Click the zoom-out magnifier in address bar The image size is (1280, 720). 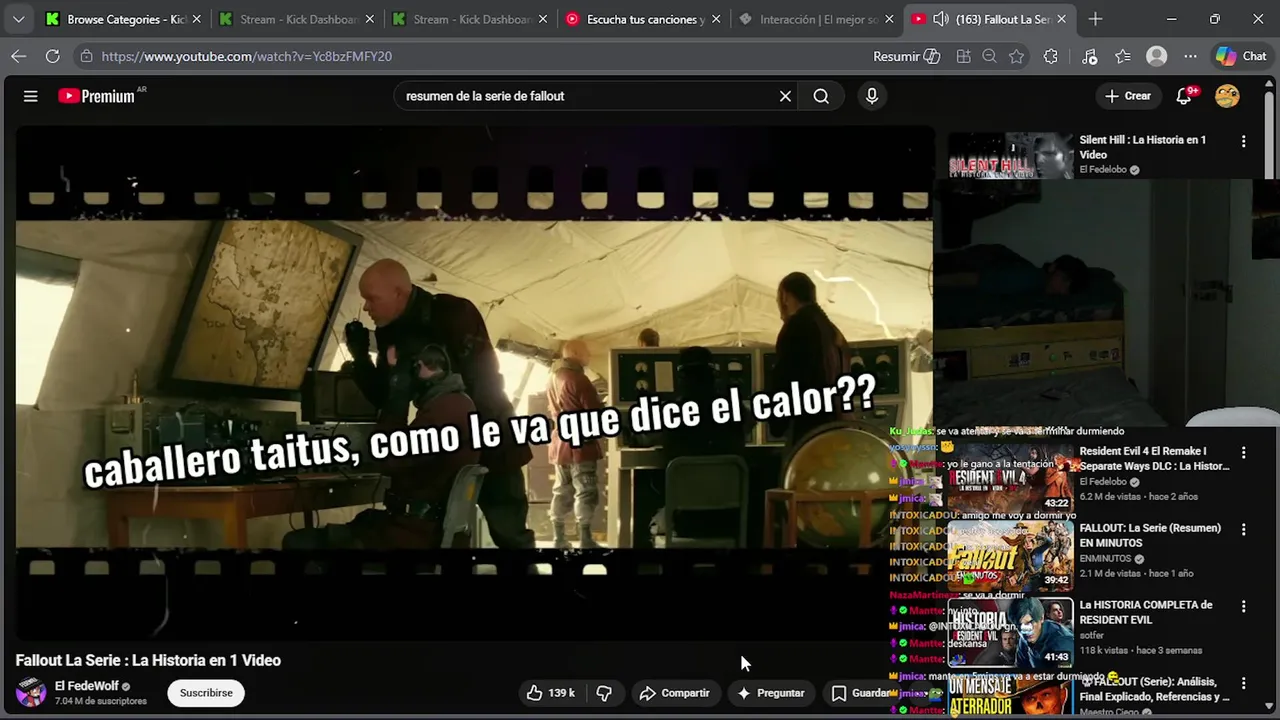click(x=989, y=56)
